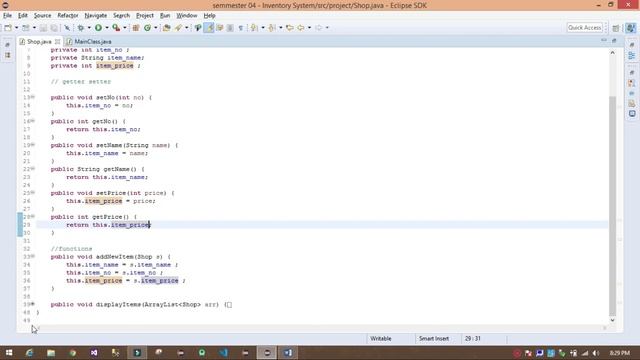Open the New file dropdown arrow
The width and height of the screenshot is (640, 360).
tap(16, 28)
